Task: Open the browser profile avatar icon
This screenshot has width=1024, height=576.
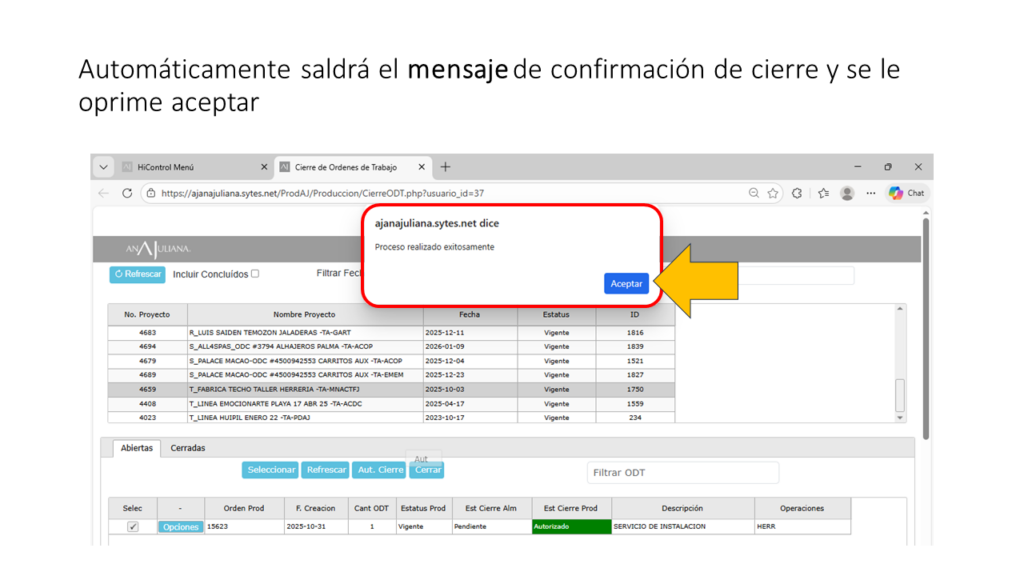Action: (x=847, y=193)
